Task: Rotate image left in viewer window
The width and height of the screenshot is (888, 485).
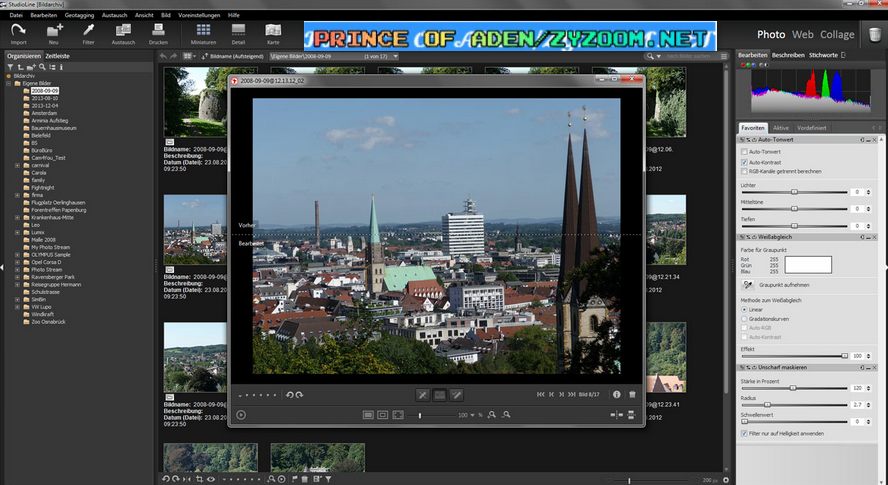Action: (290, 395)
